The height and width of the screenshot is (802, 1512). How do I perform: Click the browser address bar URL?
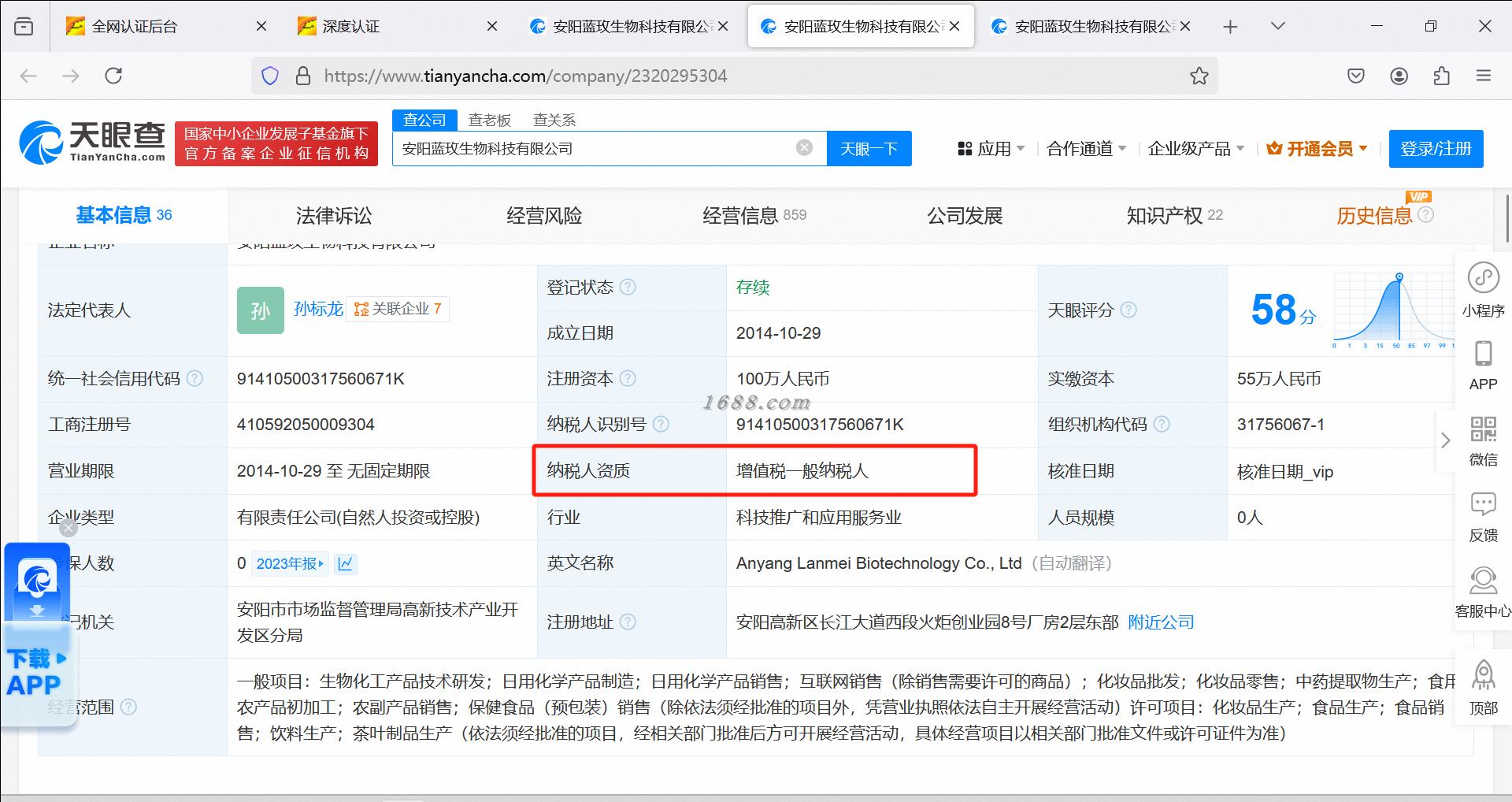point(526,76)
